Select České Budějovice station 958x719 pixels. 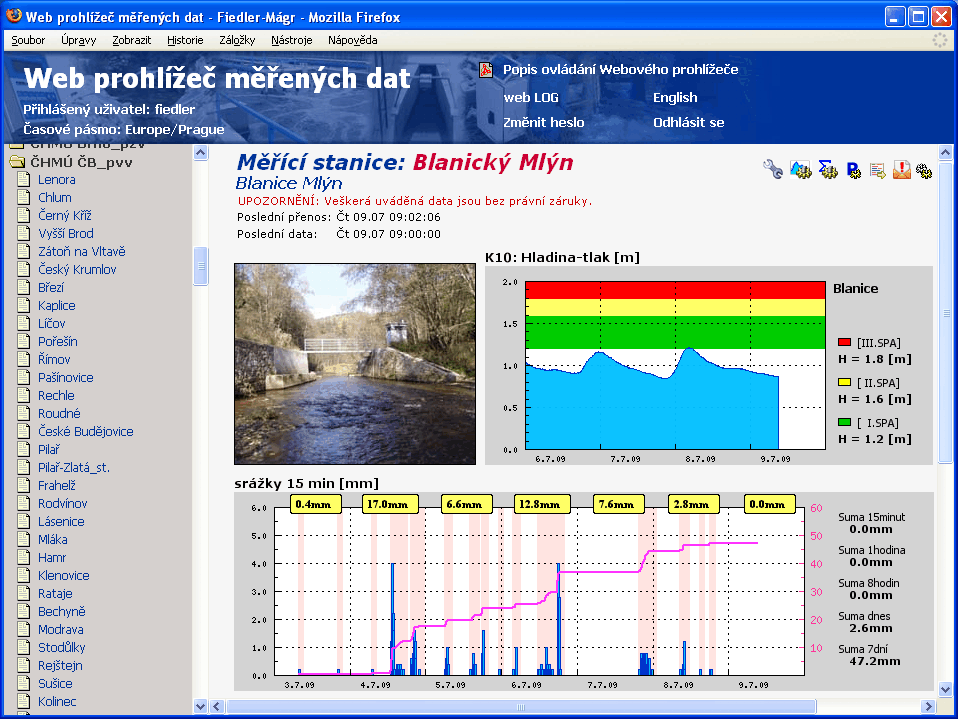tap(86, 431)
